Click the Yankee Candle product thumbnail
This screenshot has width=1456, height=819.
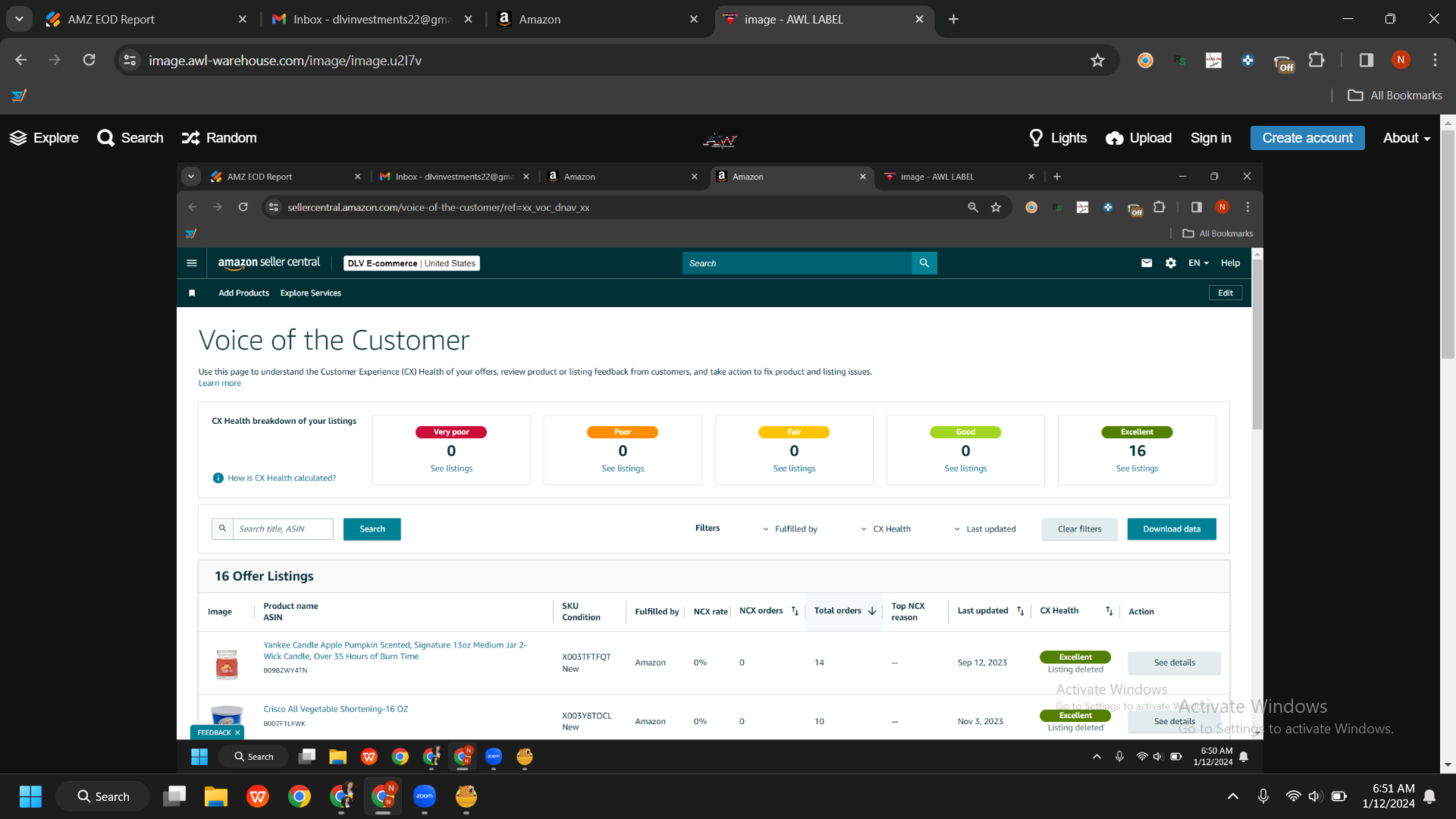click(227, 664)
